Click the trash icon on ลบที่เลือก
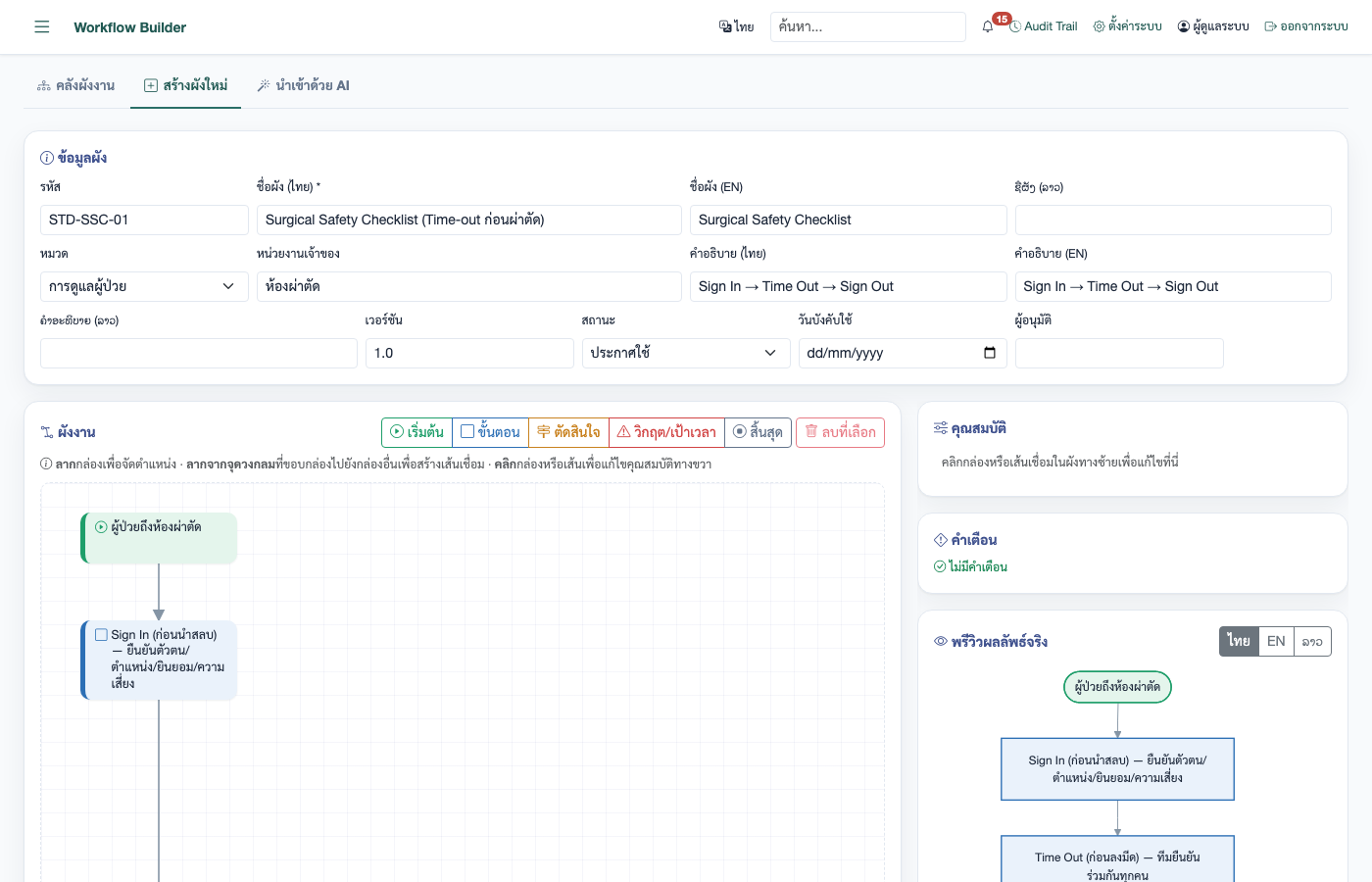This screenshot has width=1372, height=882. pos(811,431)
